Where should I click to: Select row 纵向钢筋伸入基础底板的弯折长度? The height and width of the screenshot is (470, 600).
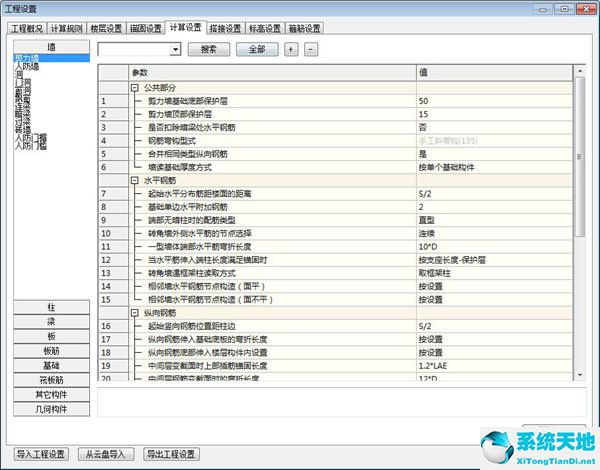click(335, 339)
